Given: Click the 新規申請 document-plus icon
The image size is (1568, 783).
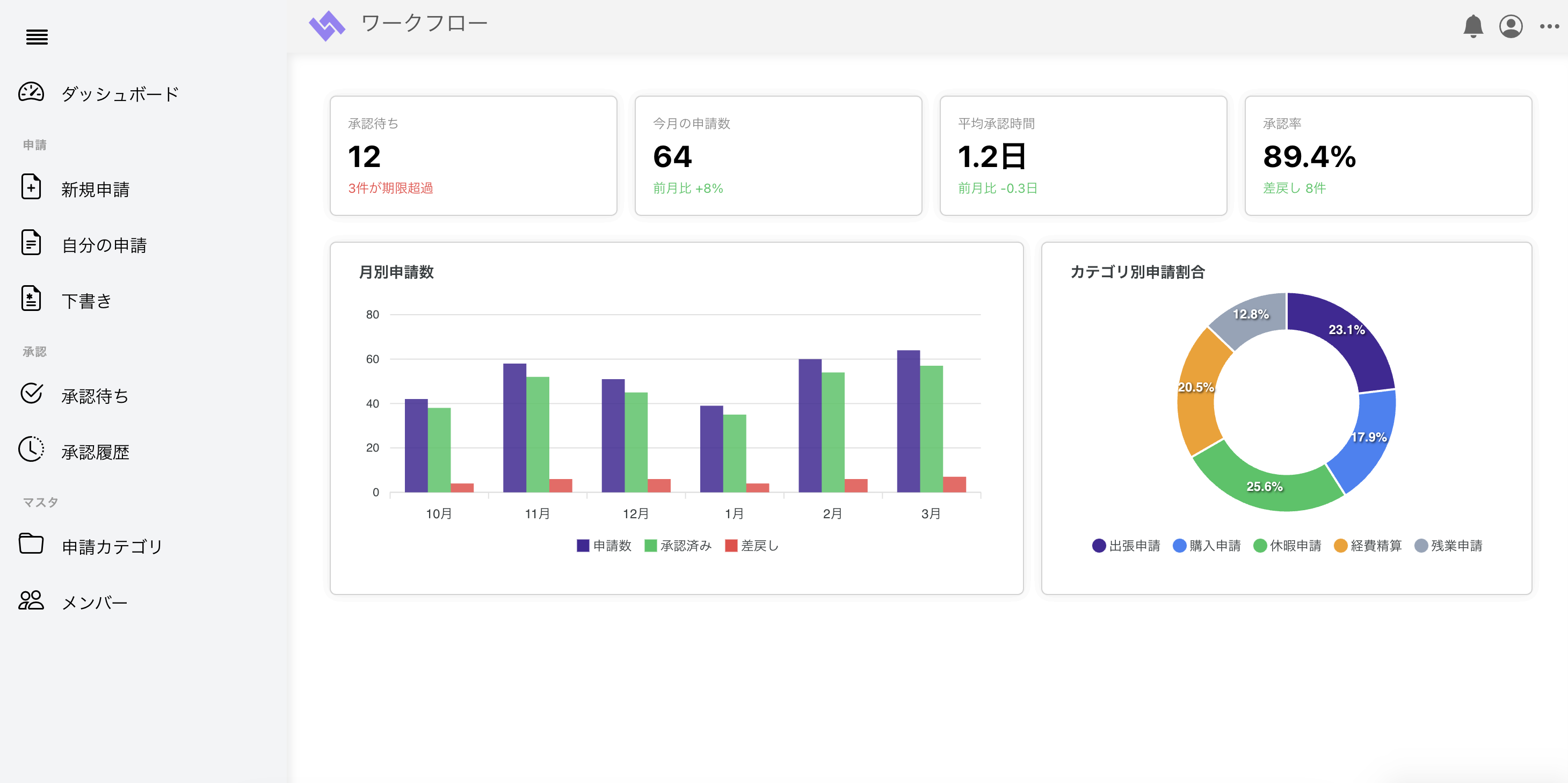Looking at the screenshot, I should [x=31, y=187].
